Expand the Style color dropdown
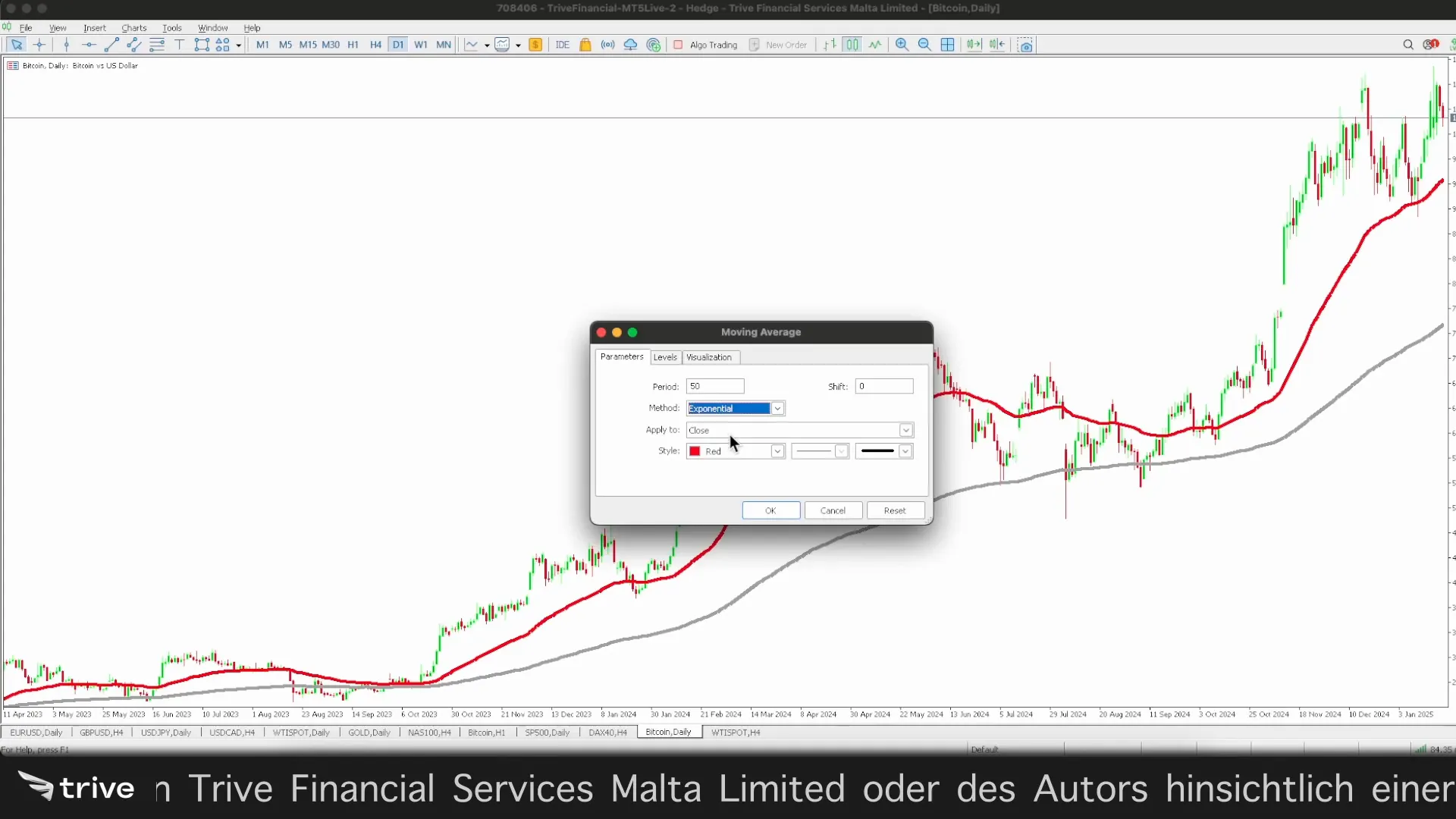 click(x=777, y=451)
